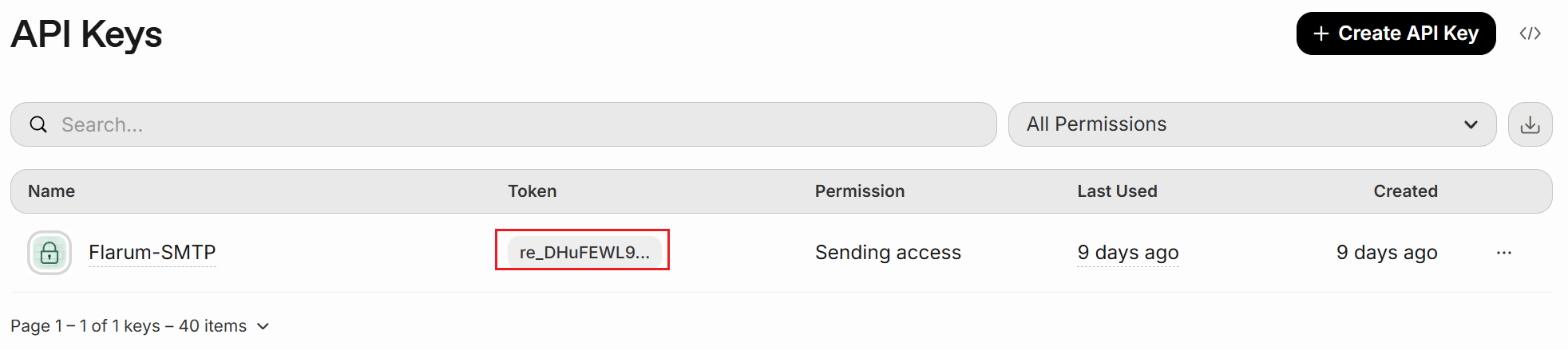The width and height of the screenshot is (1568, 350).
Task: Click the magnifying glass search icon
Action: point(38,124)
